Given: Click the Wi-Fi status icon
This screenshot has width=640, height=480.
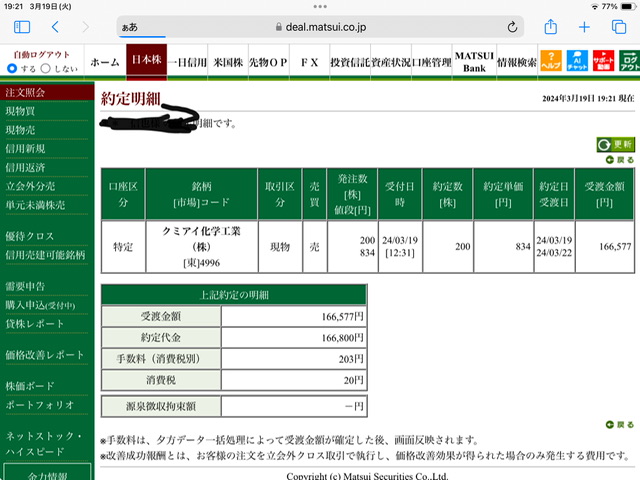Looking at the screenshot, I should pyautogui.click(x=595, y=7).
